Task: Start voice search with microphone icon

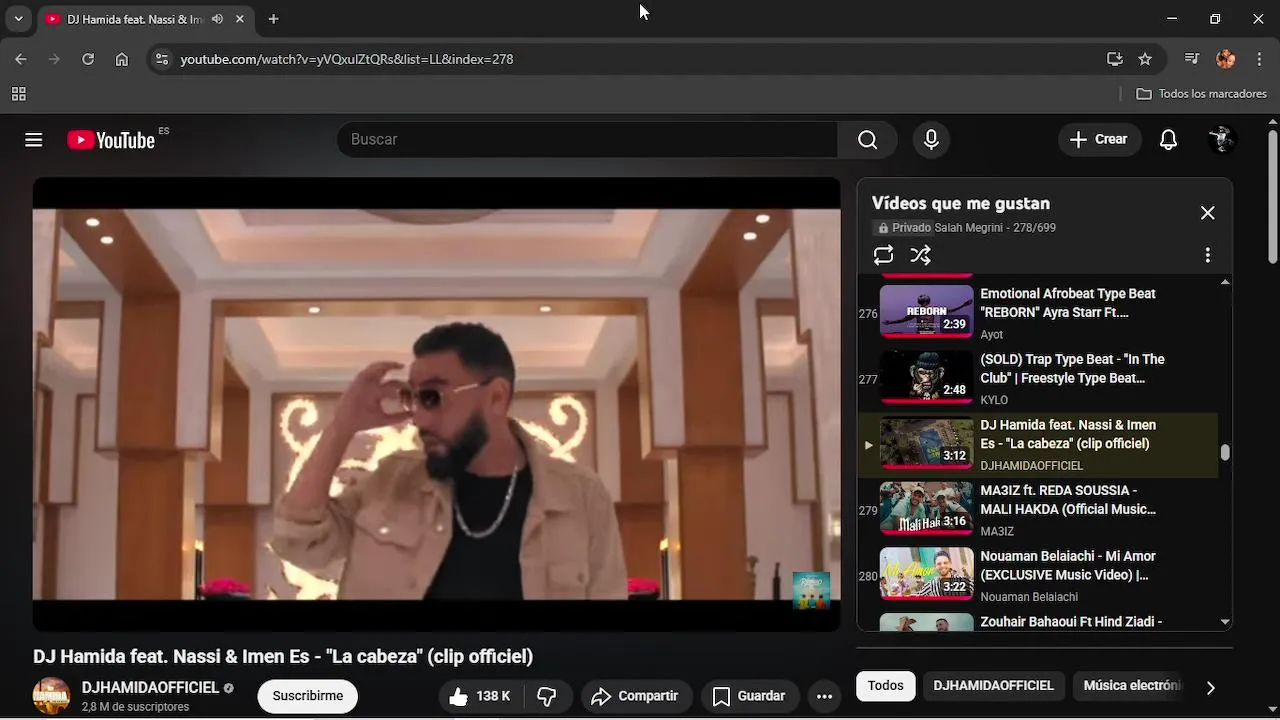Action: 931,140
